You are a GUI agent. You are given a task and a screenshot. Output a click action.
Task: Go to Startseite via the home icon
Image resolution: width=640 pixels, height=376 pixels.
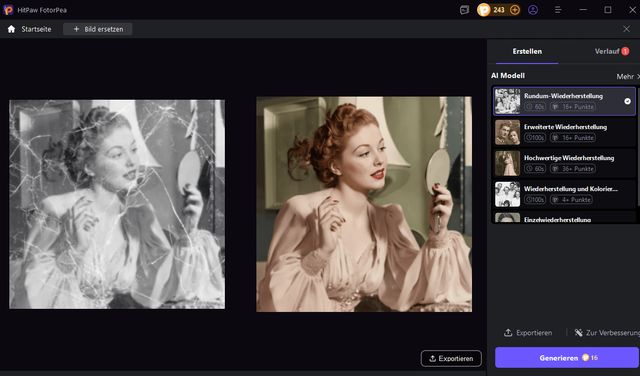click(11, 29)
